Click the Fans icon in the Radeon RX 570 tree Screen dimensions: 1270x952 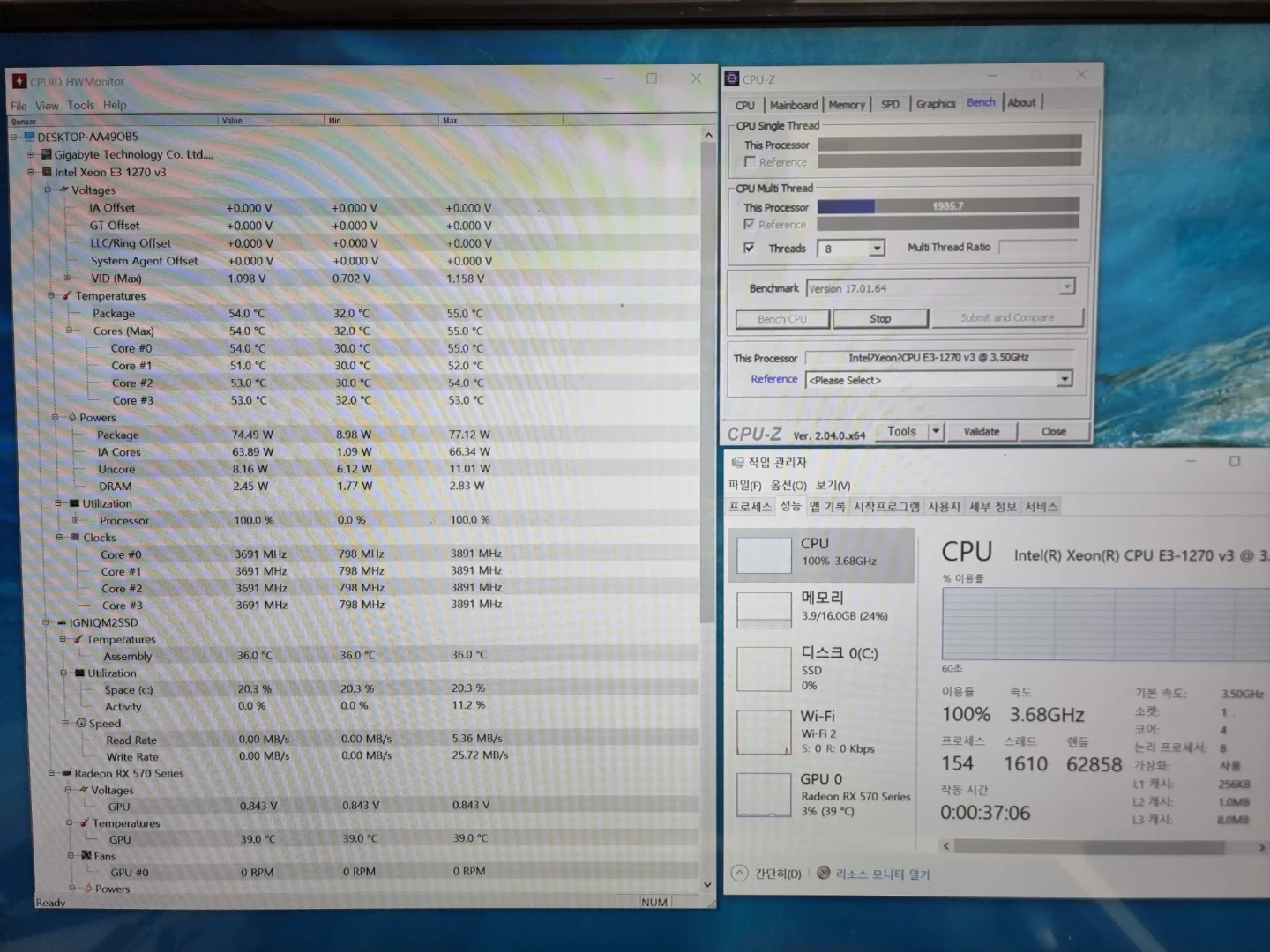(x=86, y=855)
